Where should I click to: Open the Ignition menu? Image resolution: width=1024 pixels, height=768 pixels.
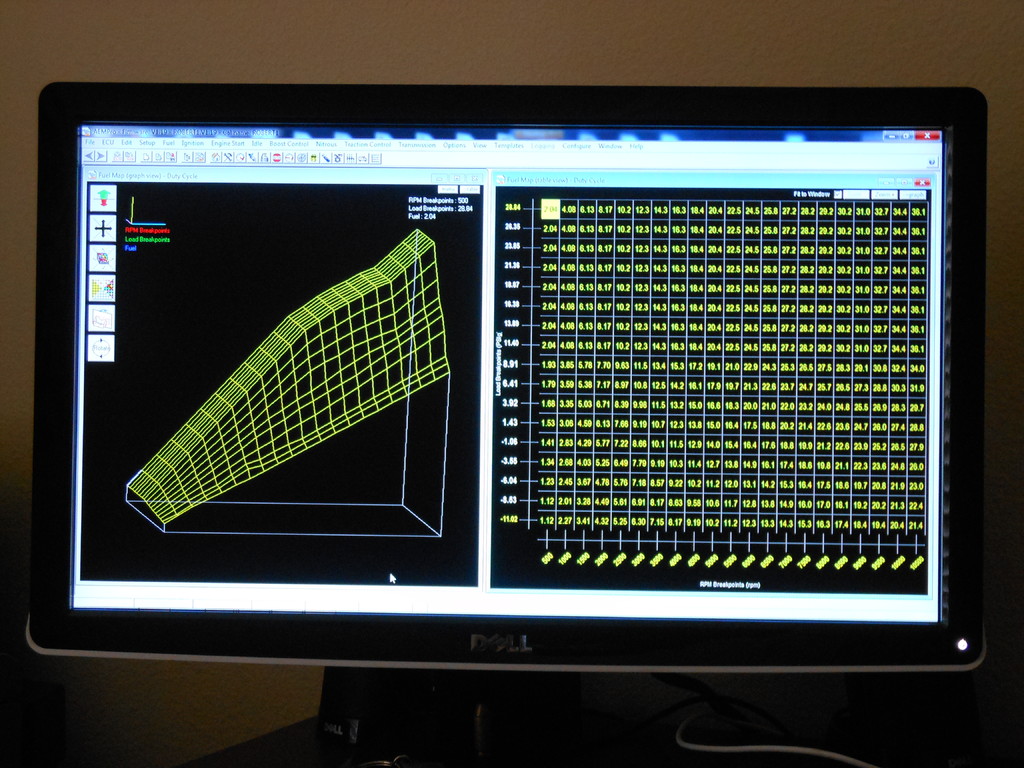click(192, 144)
